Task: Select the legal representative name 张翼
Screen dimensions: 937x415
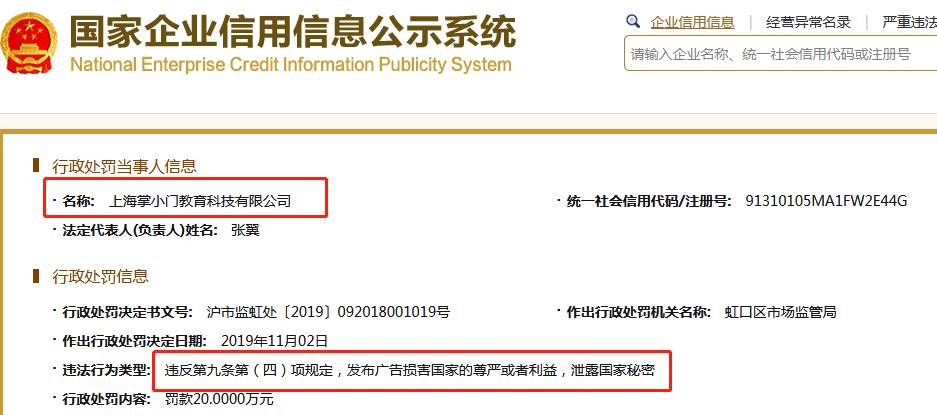Action: coord(245,230)
